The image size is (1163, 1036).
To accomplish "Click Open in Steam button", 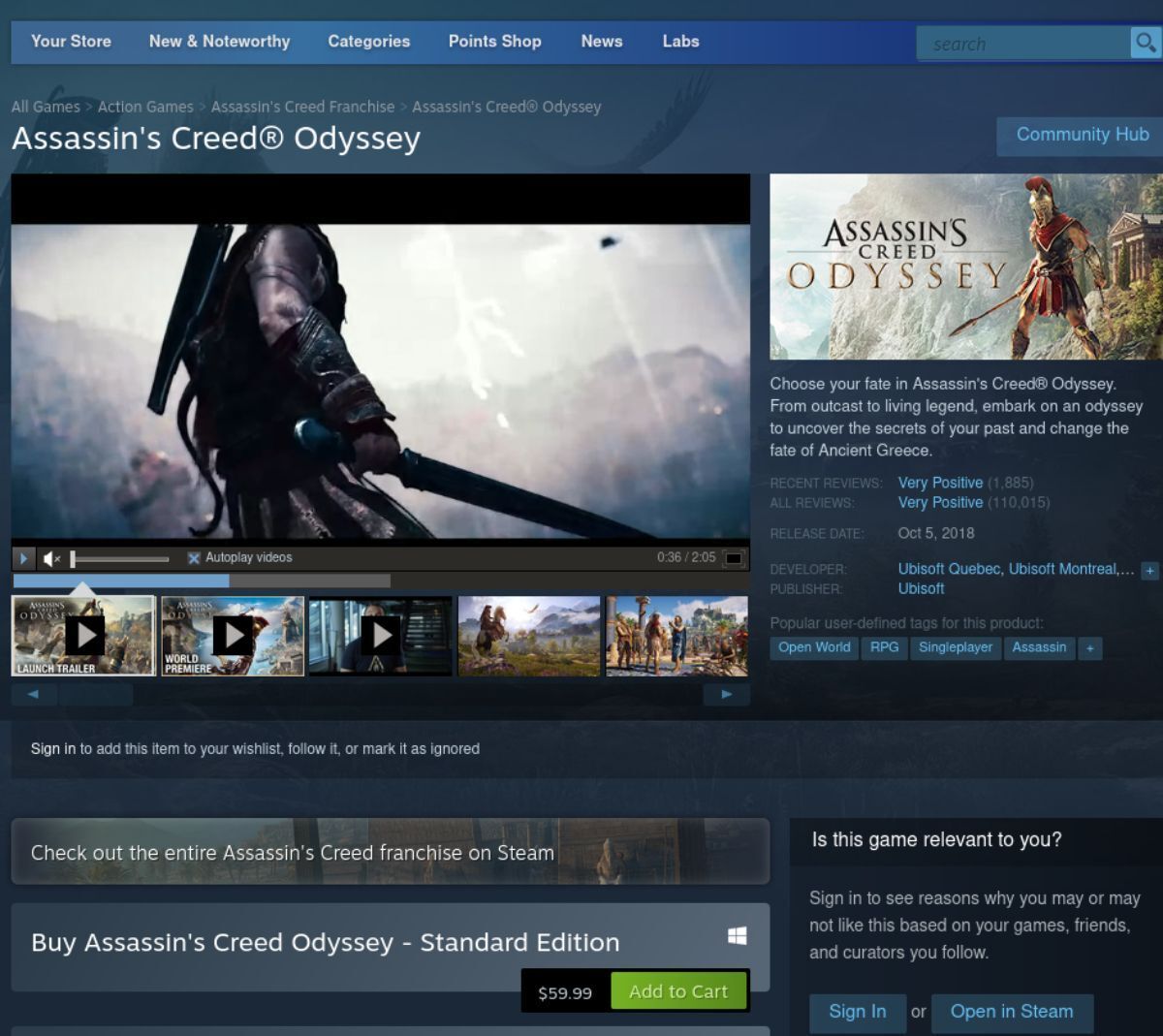I will pos(1012,1012).
